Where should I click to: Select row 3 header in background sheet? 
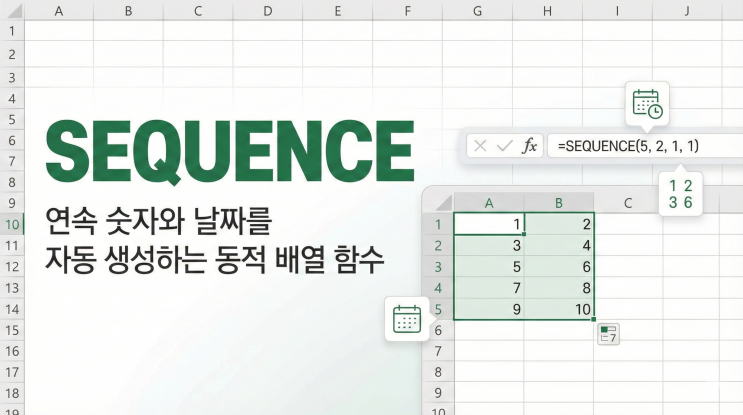point(12,77)
